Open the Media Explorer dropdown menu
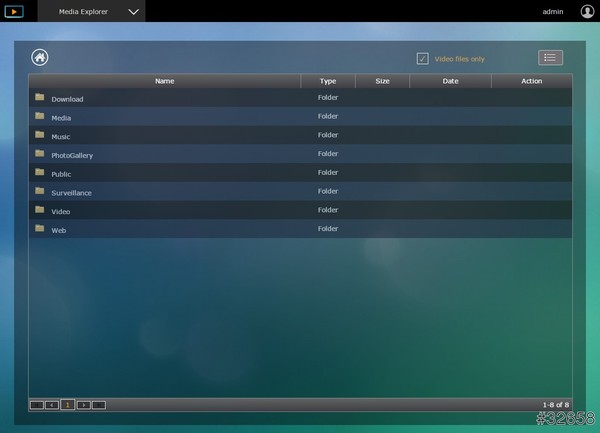Viewport: 600px width, 433px height. point(91,11)
